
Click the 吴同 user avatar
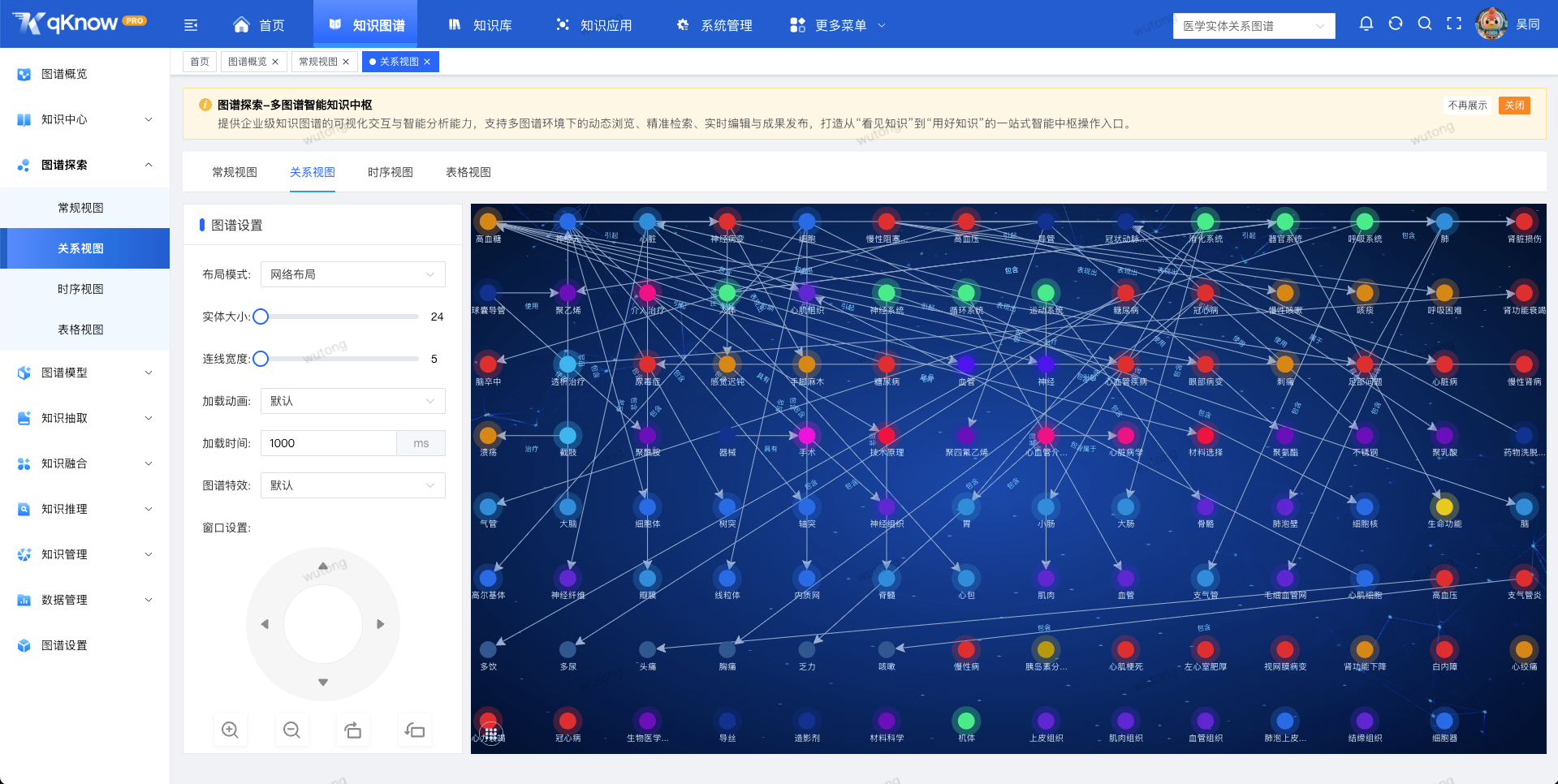click(x=1491, y=24)
